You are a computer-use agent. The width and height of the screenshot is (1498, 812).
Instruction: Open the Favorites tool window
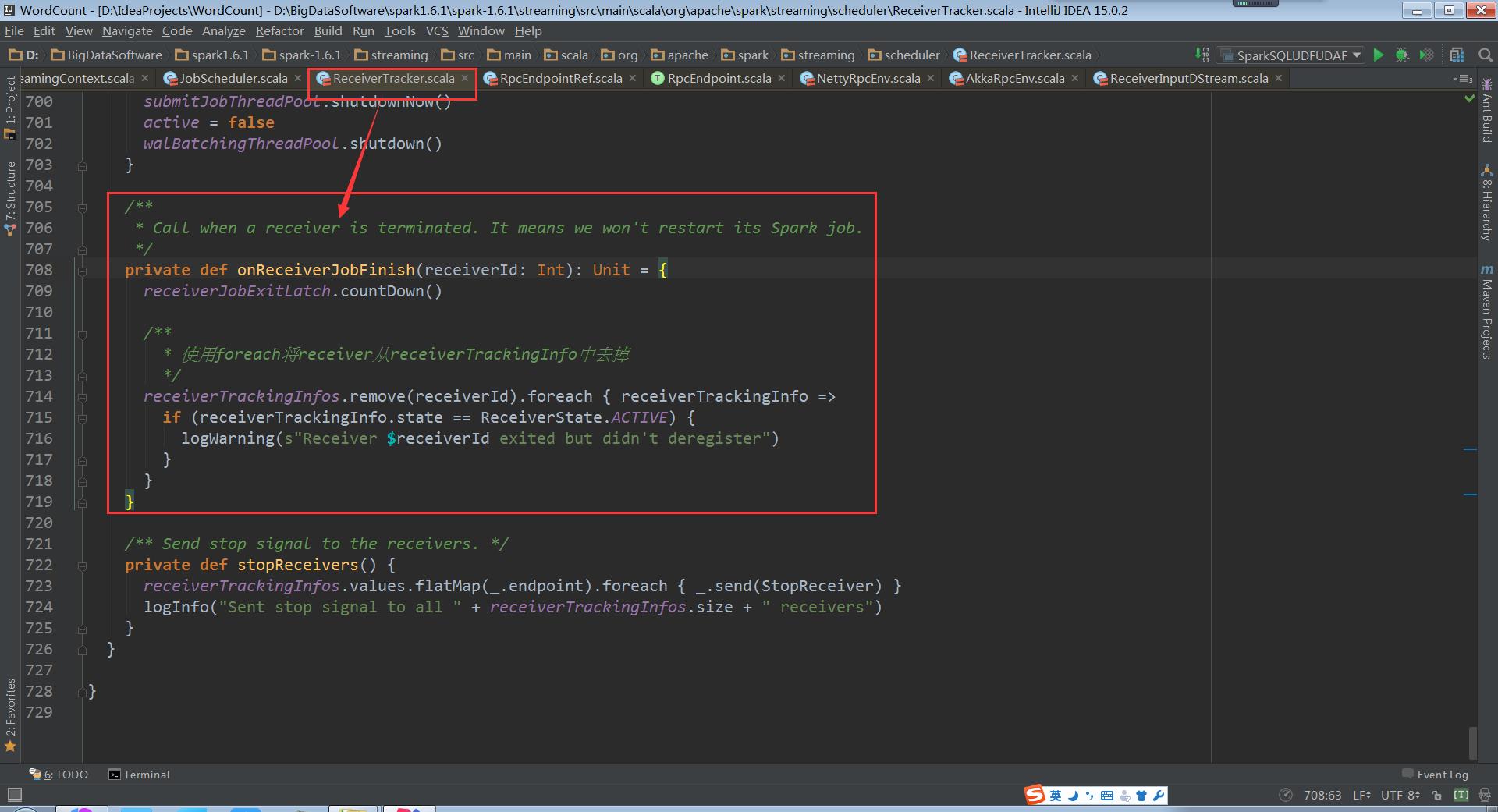click(10, 715)
